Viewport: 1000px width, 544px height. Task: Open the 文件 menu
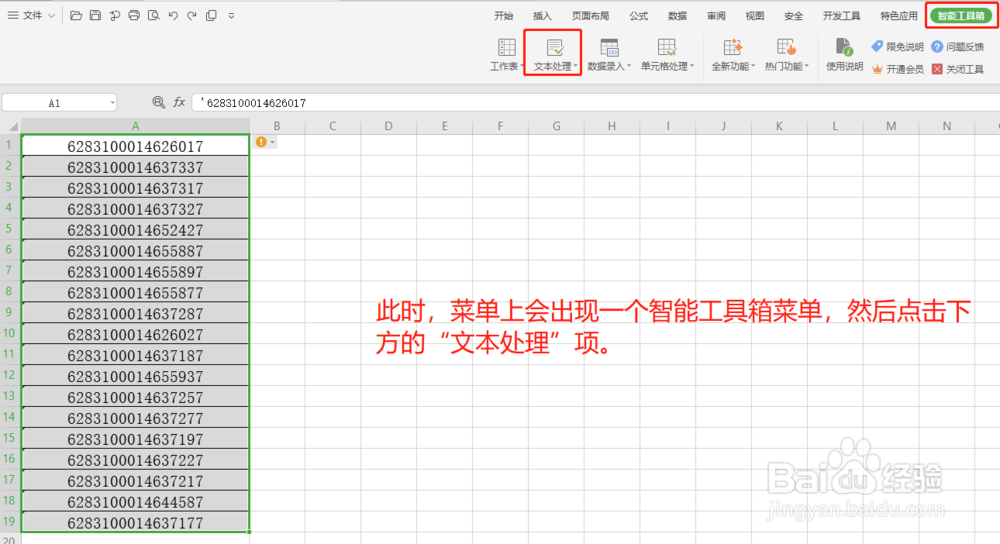tap(33, 15)
